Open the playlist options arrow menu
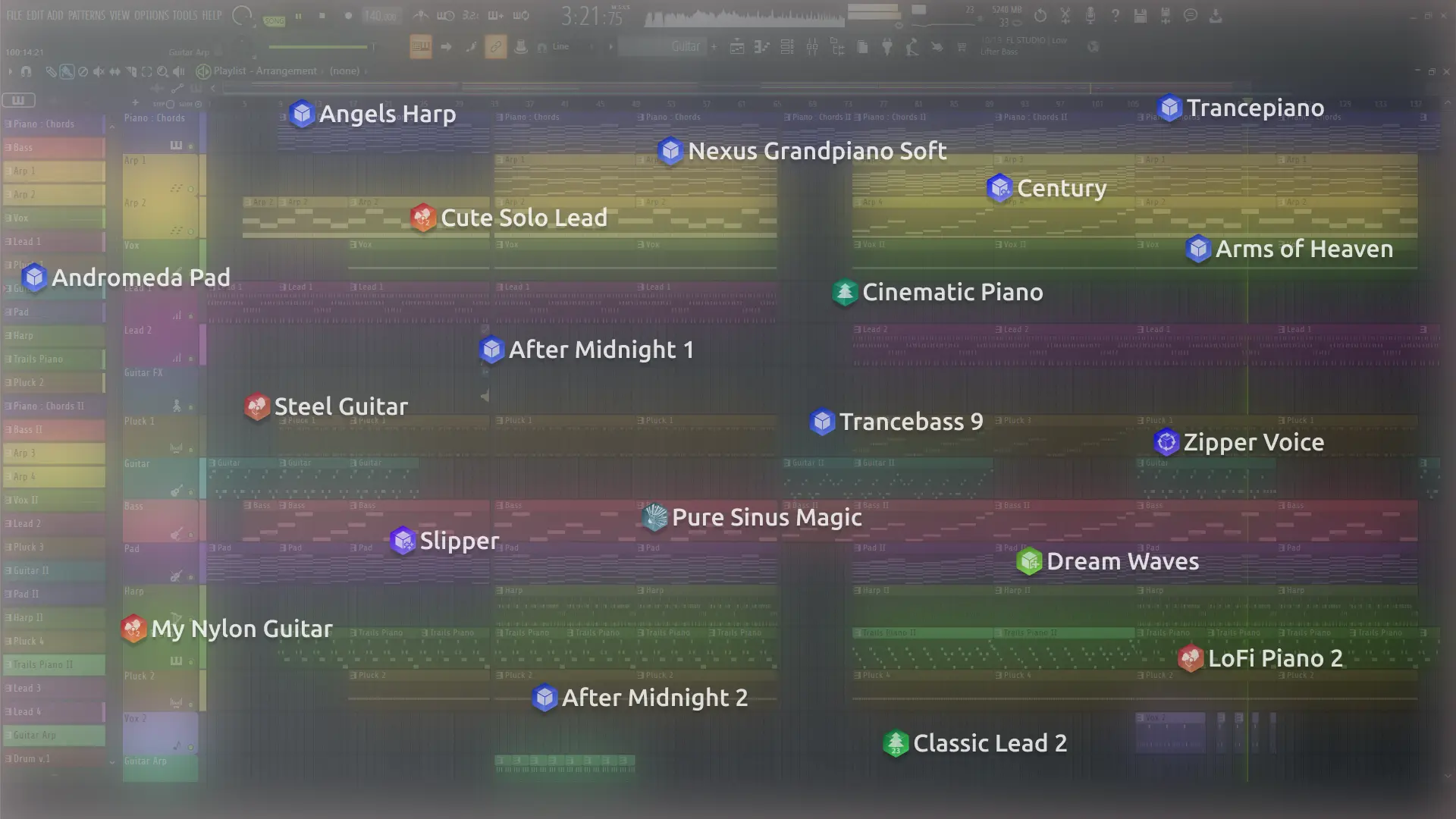Screen dimensions: 1456x819 (10, 71)
